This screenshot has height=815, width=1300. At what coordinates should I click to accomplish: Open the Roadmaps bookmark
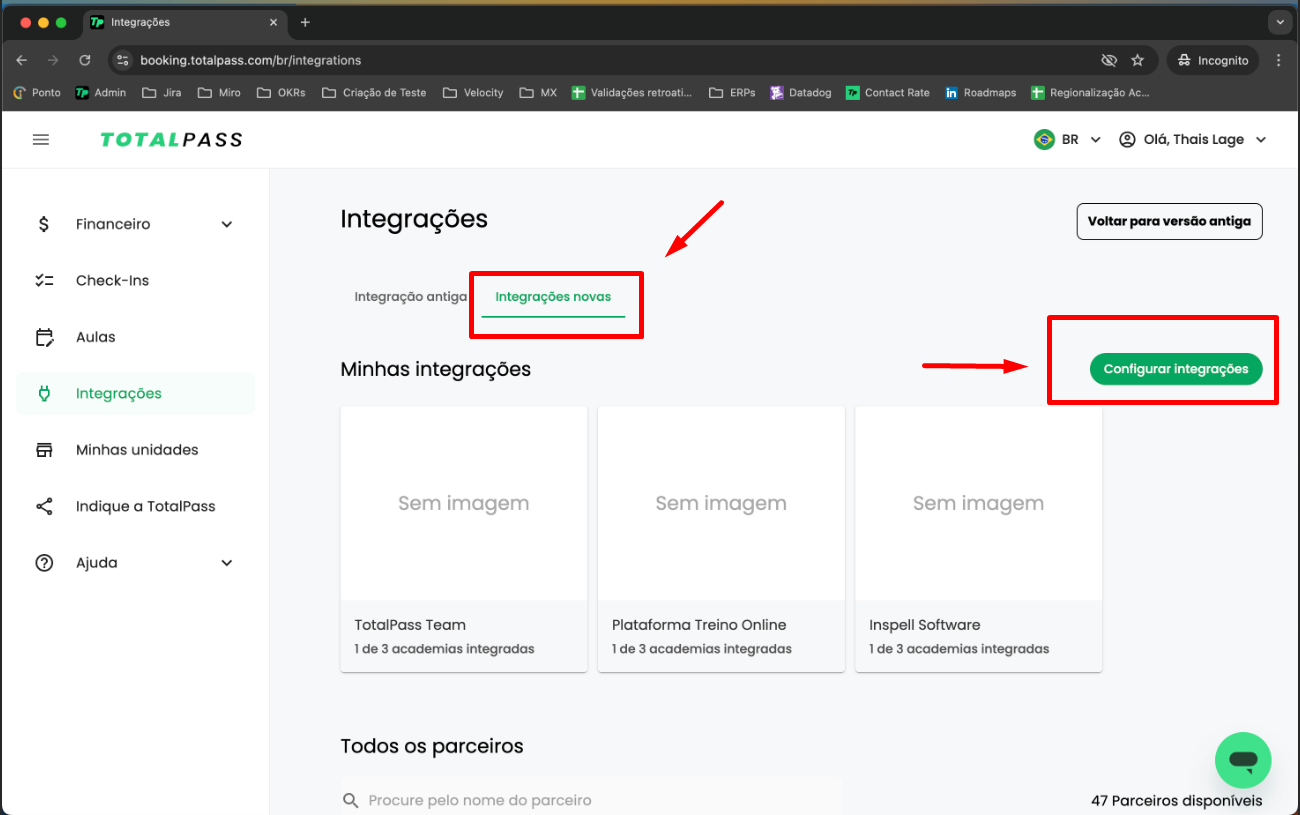980,93
